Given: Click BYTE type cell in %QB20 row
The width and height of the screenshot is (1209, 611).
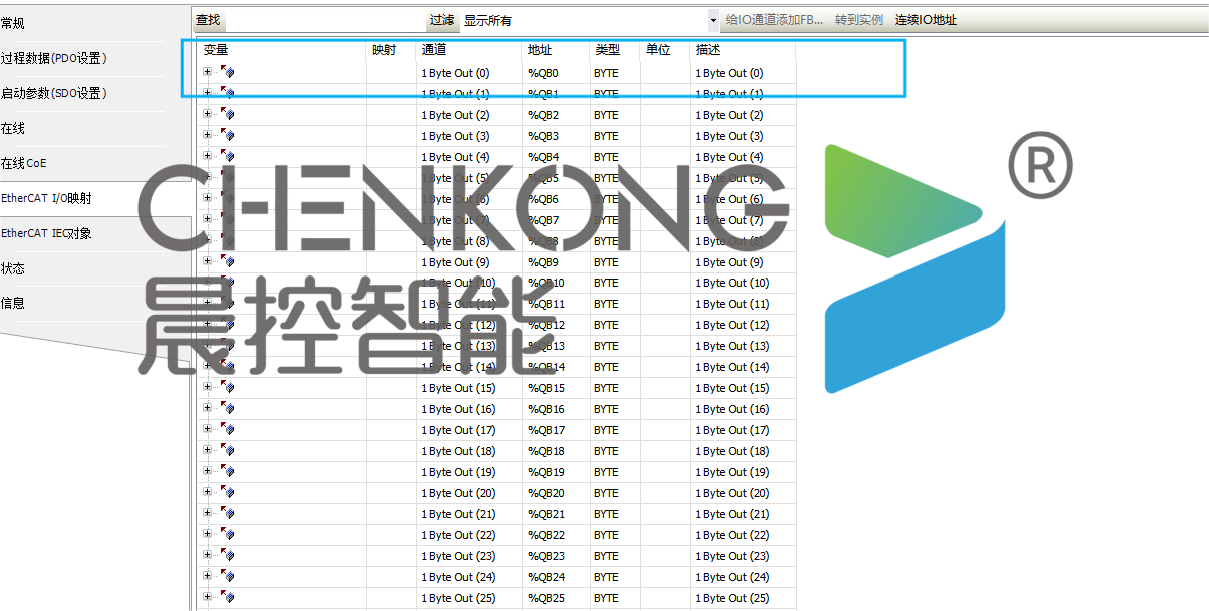Looking at the screenshot, I should pos(615,493).
